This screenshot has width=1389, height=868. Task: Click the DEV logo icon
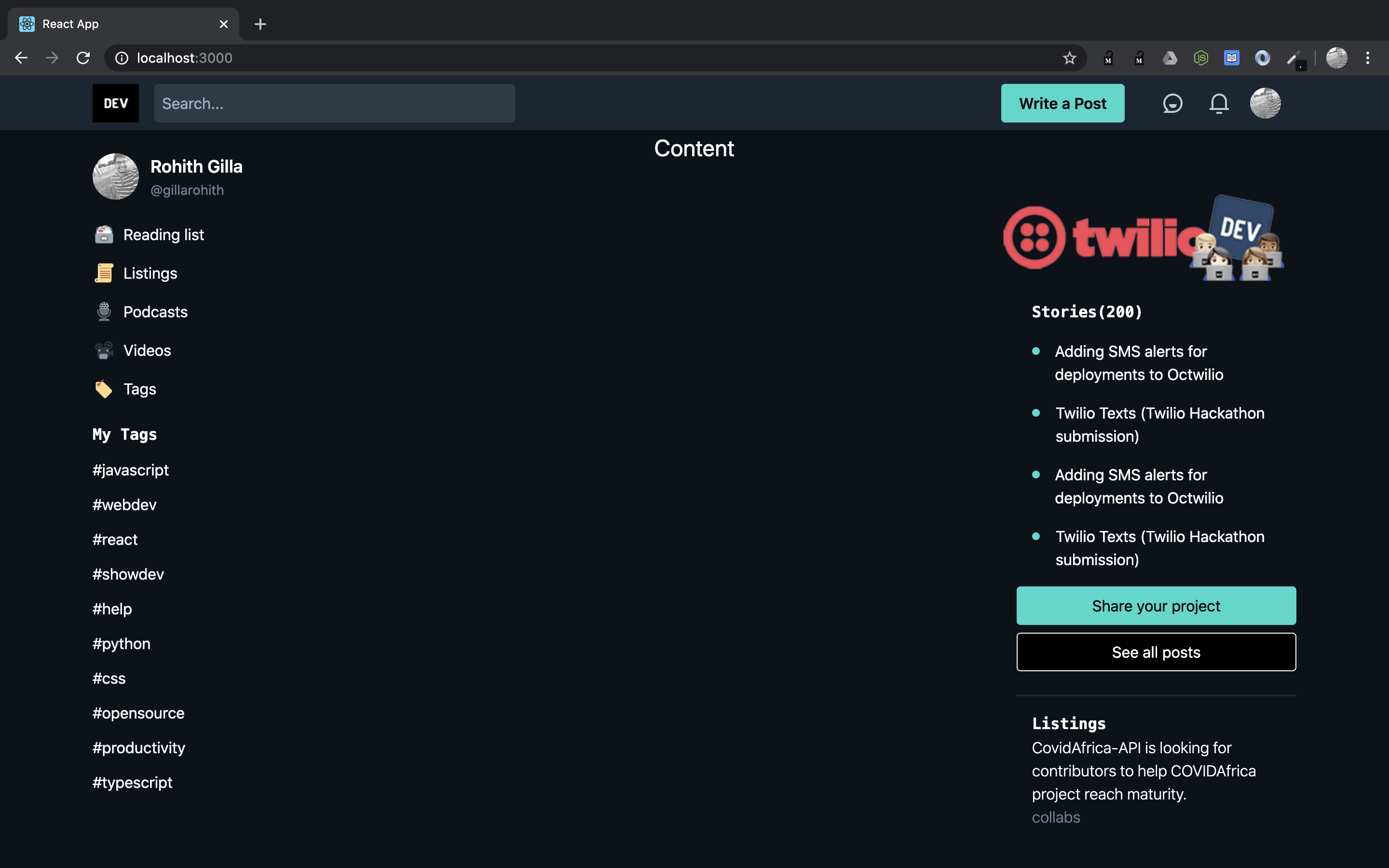point(115,103)
